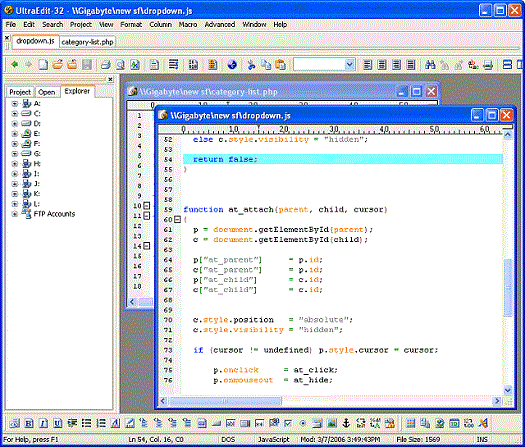Expand the FTP Accounts tree node
The height and width of the screenshot is (447, 525).
tap(14, 214)
